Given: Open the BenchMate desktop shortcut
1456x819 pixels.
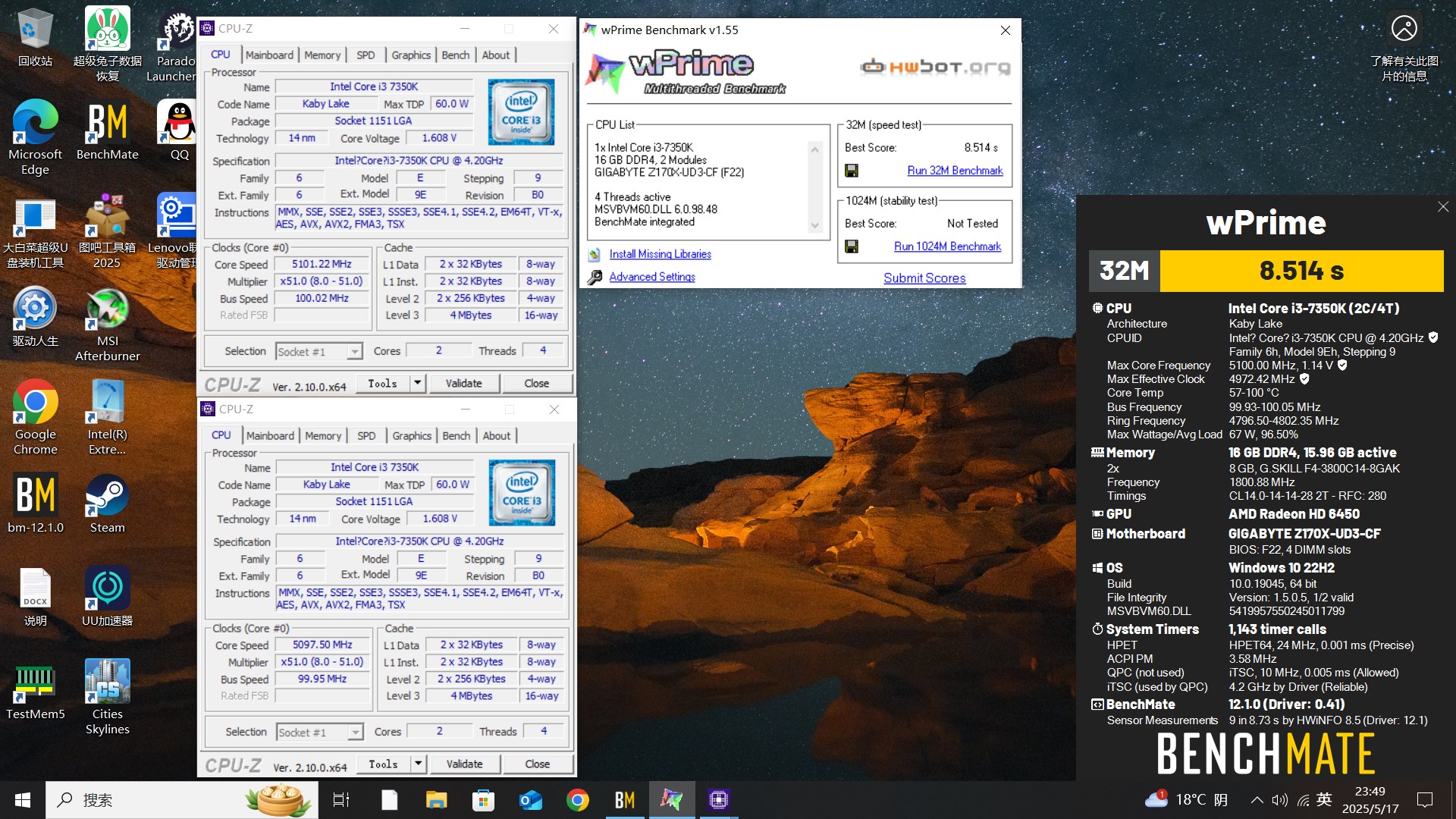Looking at the screenshot, I should (108, 130).
